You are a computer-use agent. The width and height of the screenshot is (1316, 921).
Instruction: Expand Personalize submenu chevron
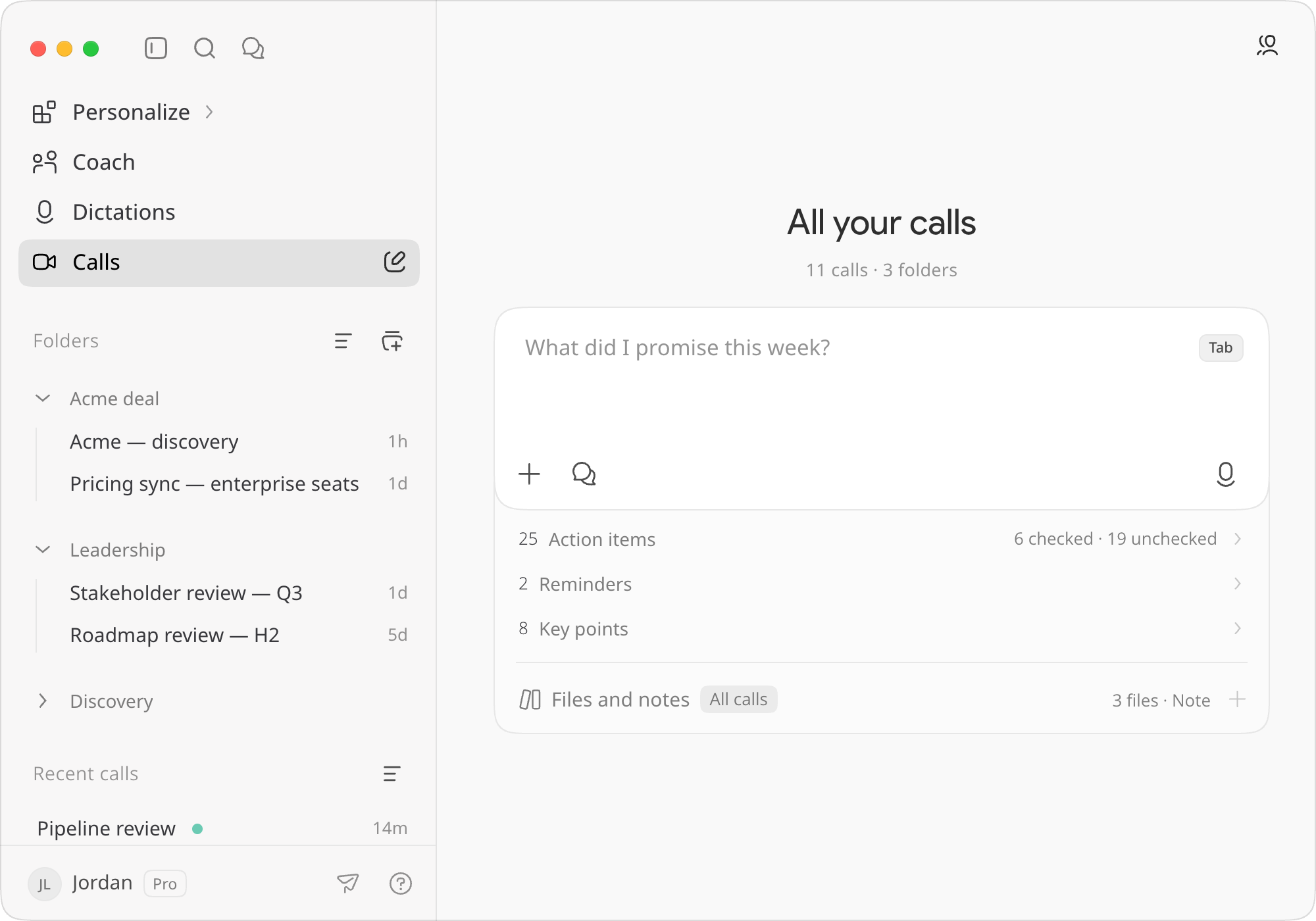click(209, 112)
